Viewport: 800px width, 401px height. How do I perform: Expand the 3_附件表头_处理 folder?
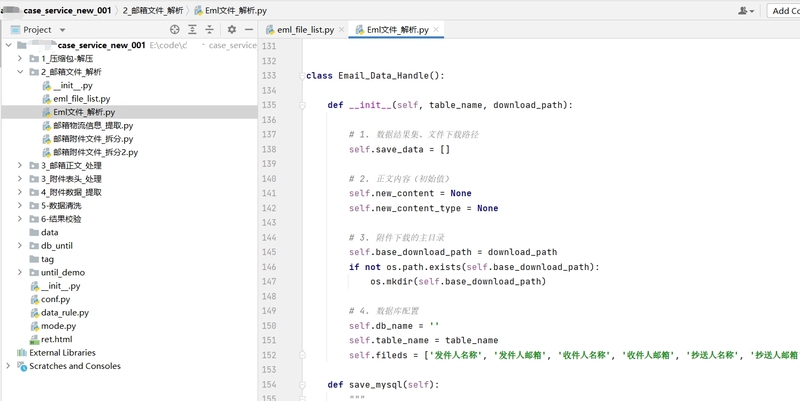click(19, 179)
